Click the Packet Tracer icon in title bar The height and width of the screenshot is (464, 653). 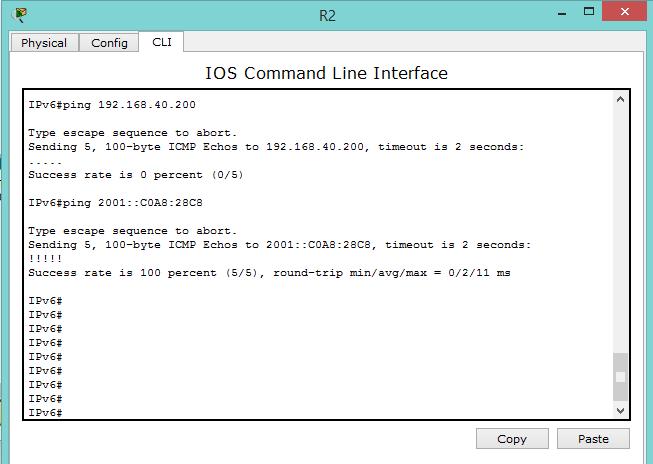point(20,15)
